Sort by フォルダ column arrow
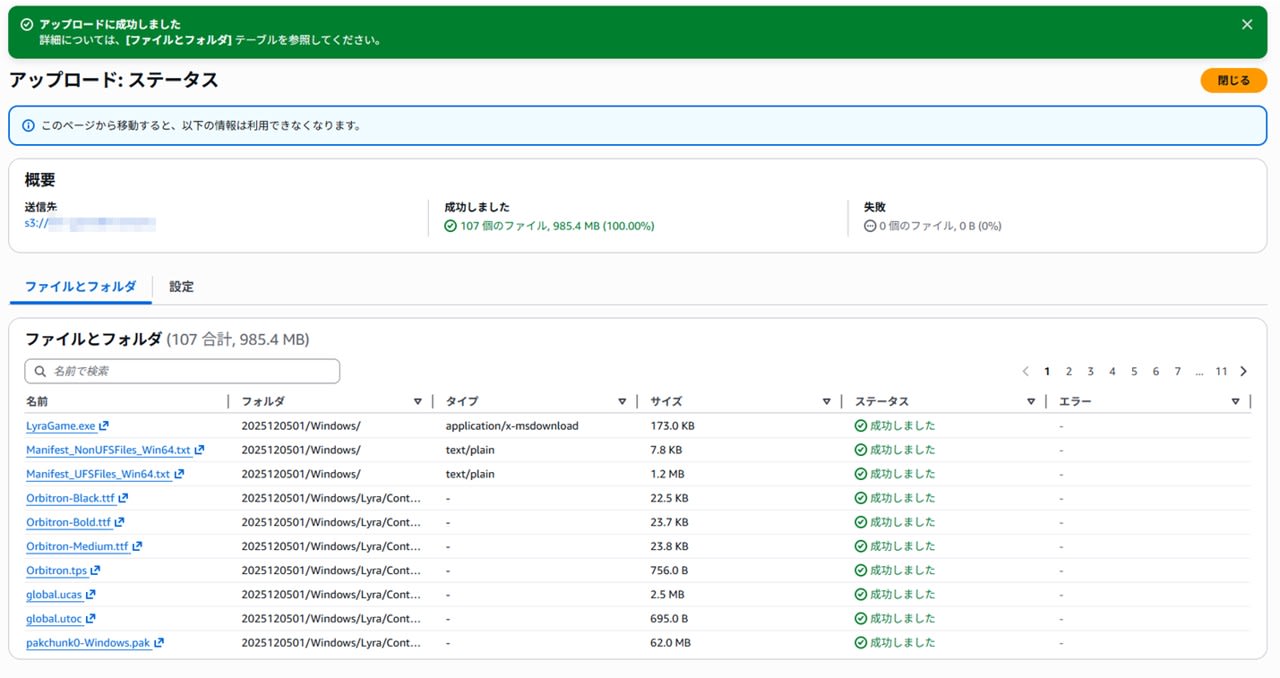This screenshot has height=678, width=1280. pos(417,402)
